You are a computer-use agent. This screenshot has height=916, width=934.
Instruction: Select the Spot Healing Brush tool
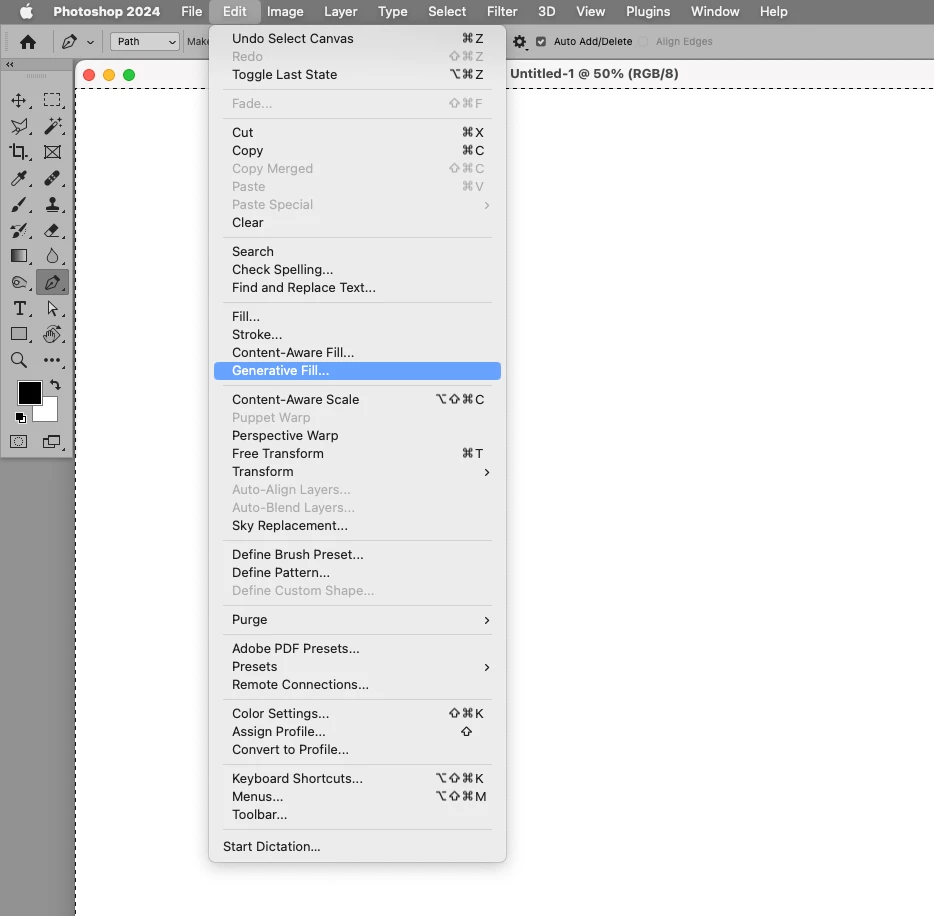coord(52,178)
